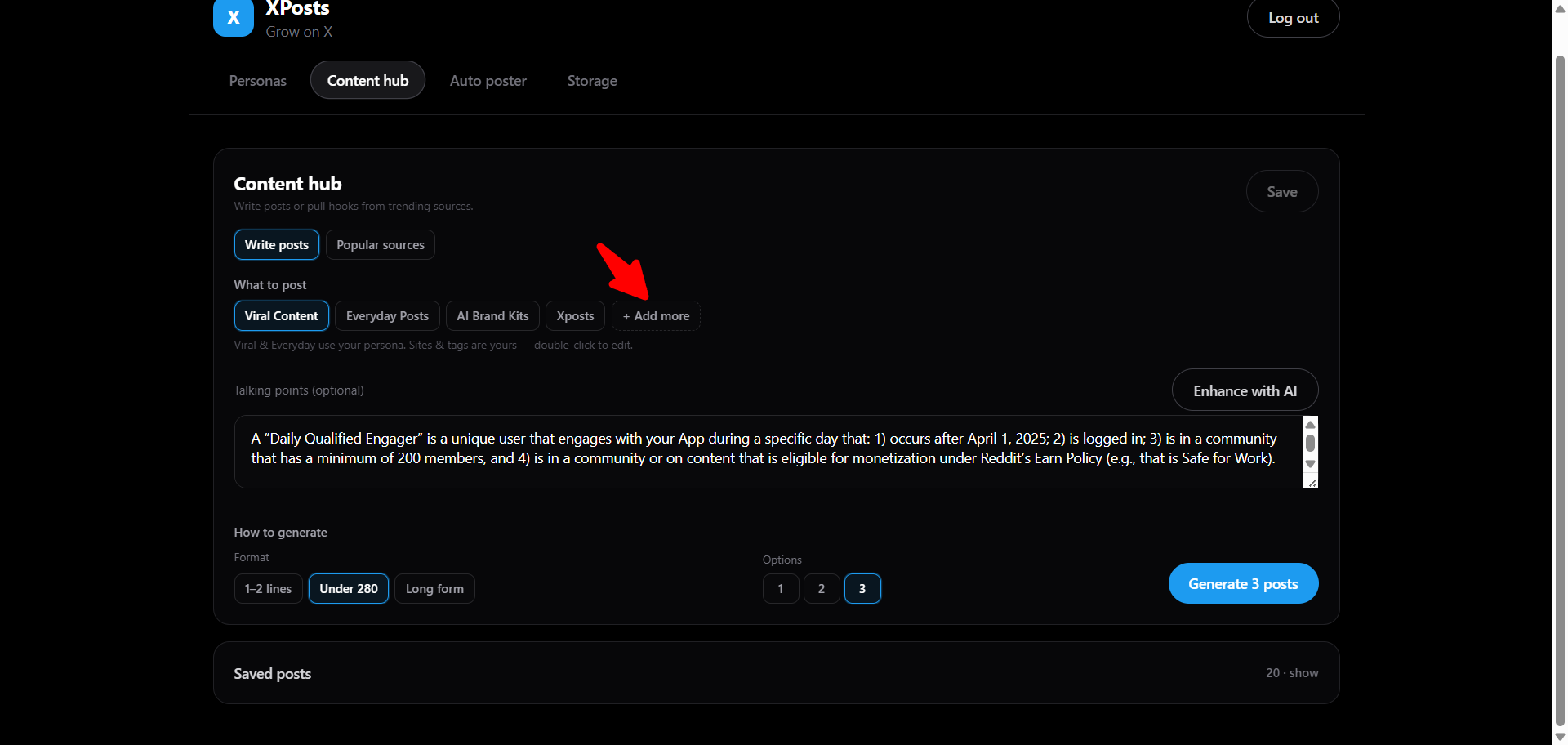Screen dimensions: 1568x745
Task: Open the Personas tab
Action: tap(258, 81)
